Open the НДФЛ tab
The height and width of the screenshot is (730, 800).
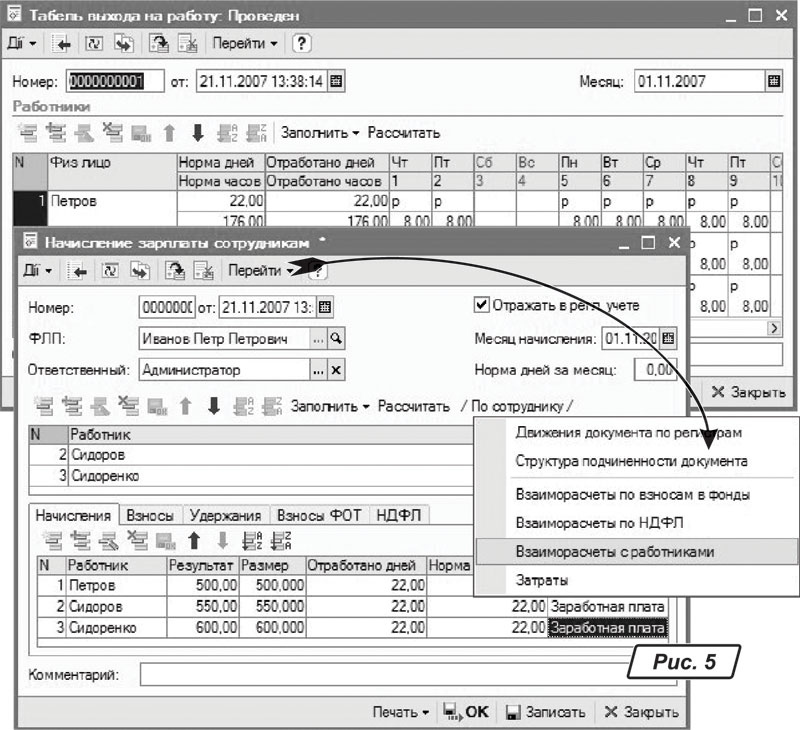tap(399, 516)
